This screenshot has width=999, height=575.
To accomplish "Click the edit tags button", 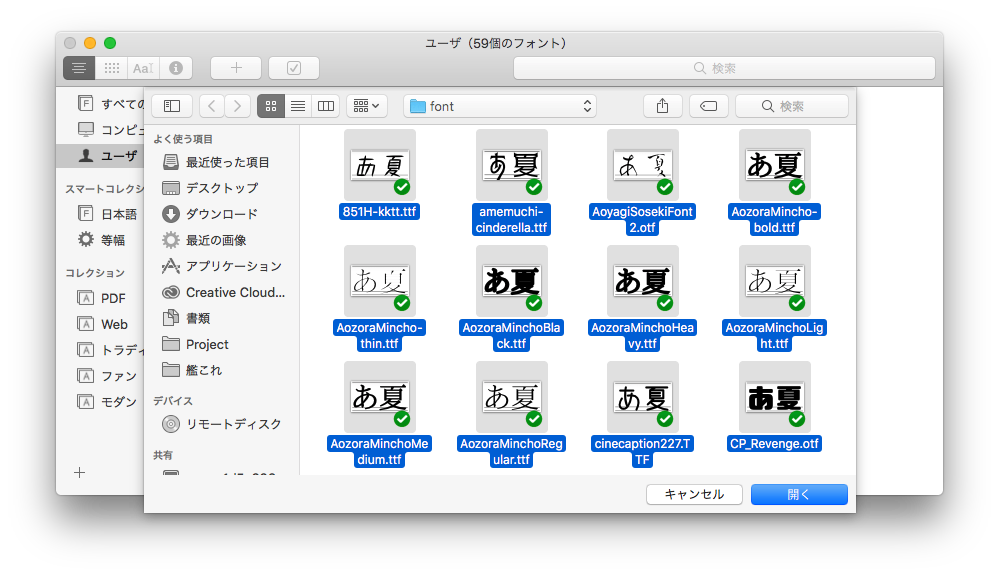I will [x=708, y=106].
